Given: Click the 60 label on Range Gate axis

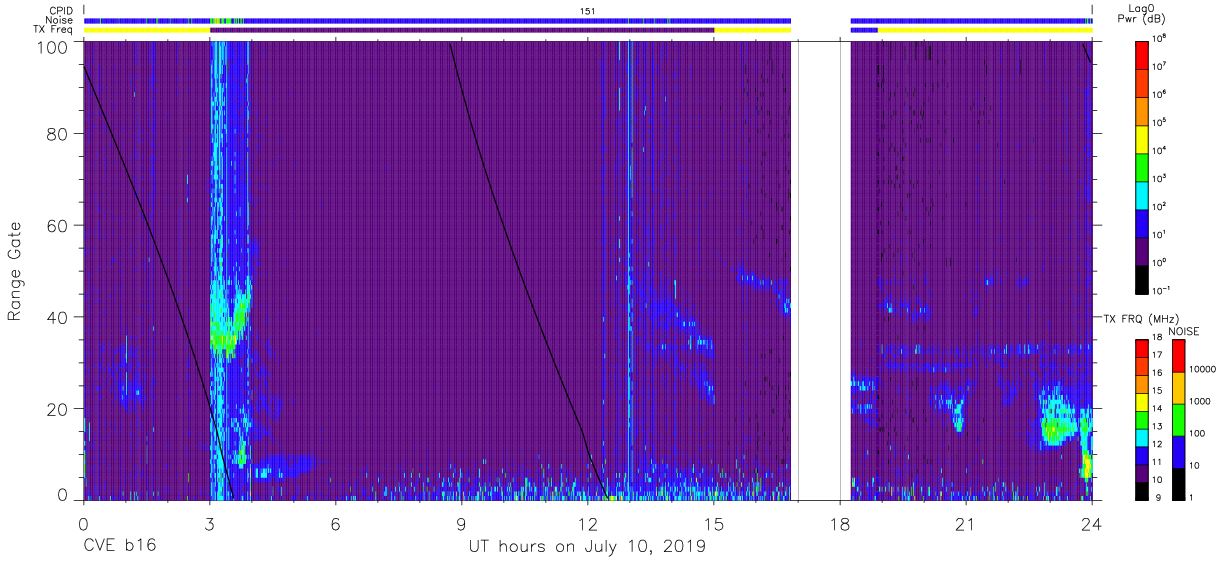Looking at the screenshot, I should pos(59,225).
